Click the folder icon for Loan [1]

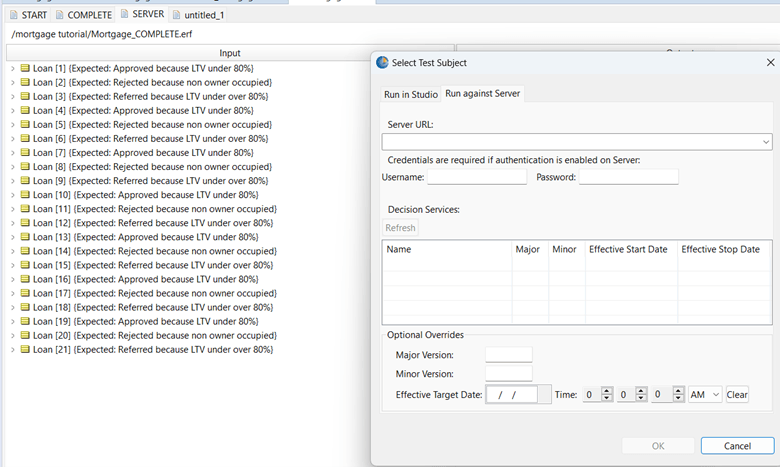click(x=25, y=68)
